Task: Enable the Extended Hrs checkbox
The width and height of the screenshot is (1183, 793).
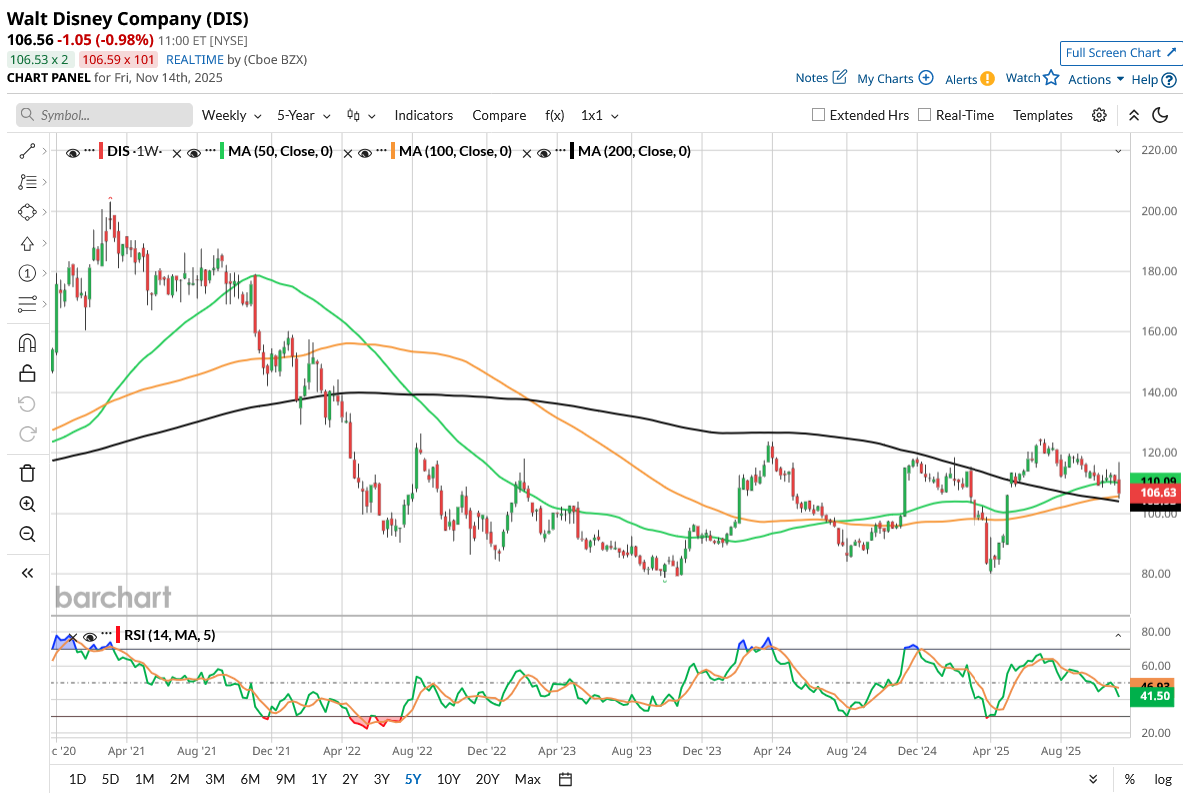Action: click(x=818, y=115)
